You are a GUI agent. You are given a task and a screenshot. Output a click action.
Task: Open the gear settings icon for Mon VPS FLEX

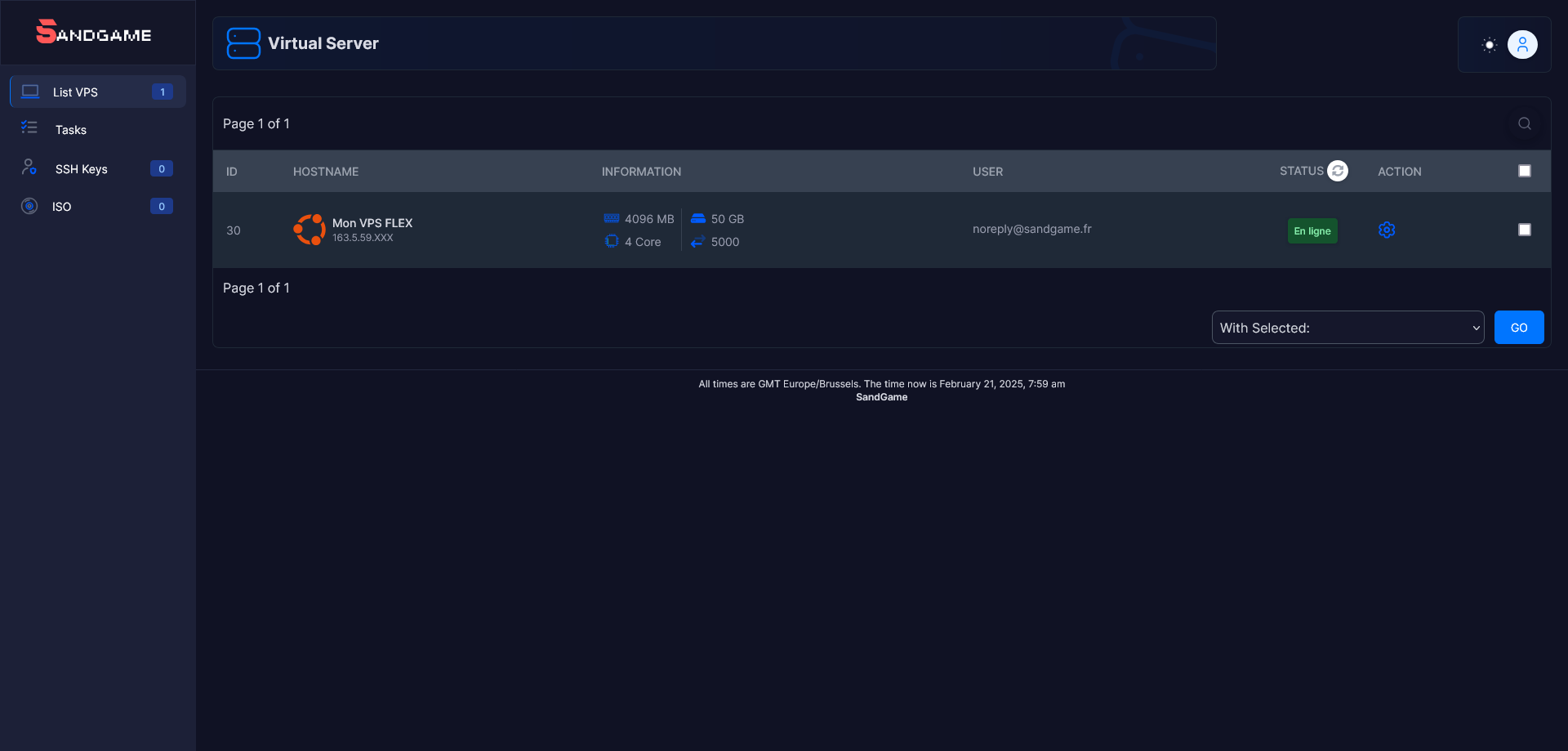[1386, 230]
